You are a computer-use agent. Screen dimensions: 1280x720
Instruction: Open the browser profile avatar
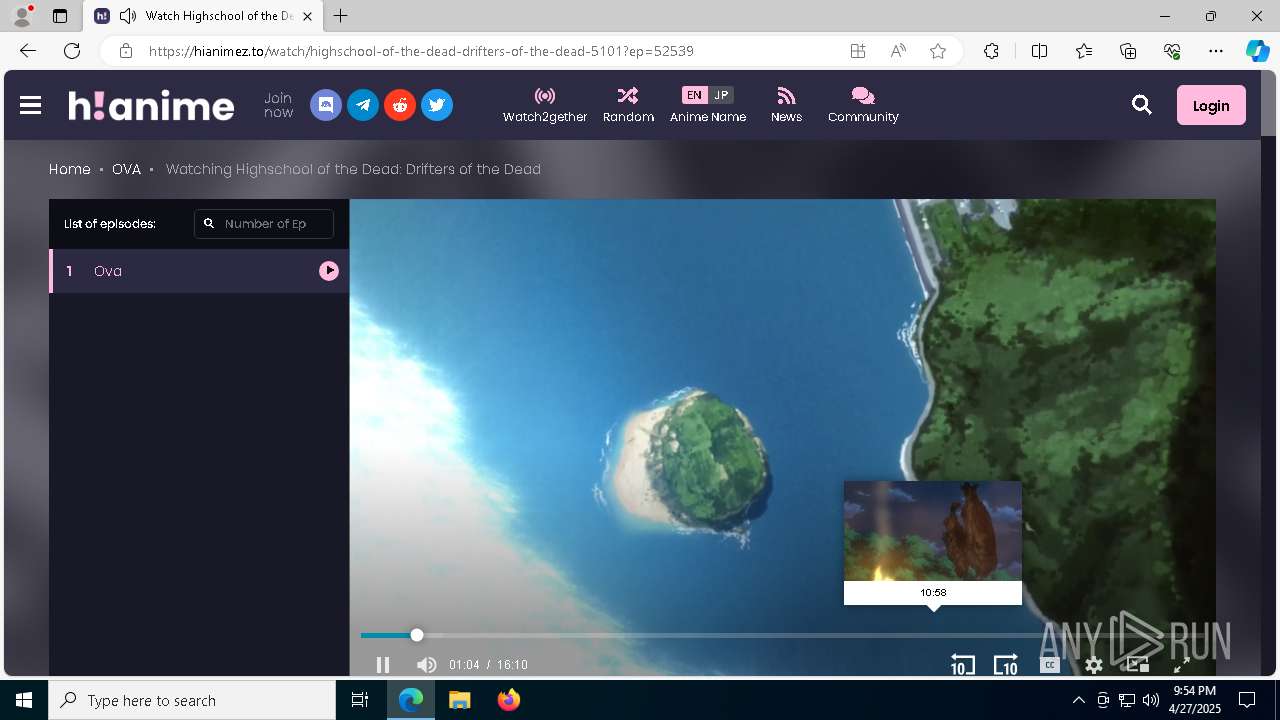point(22,16)
